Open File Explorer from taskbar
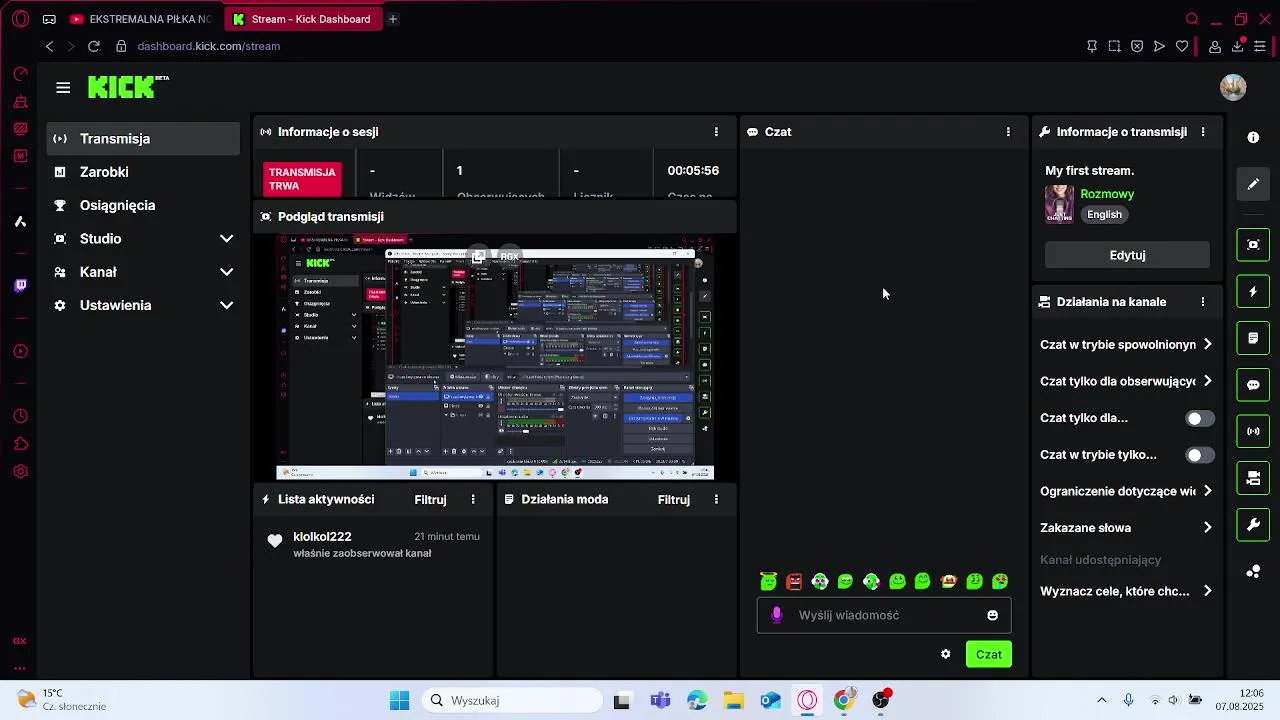 click(733, 700)
